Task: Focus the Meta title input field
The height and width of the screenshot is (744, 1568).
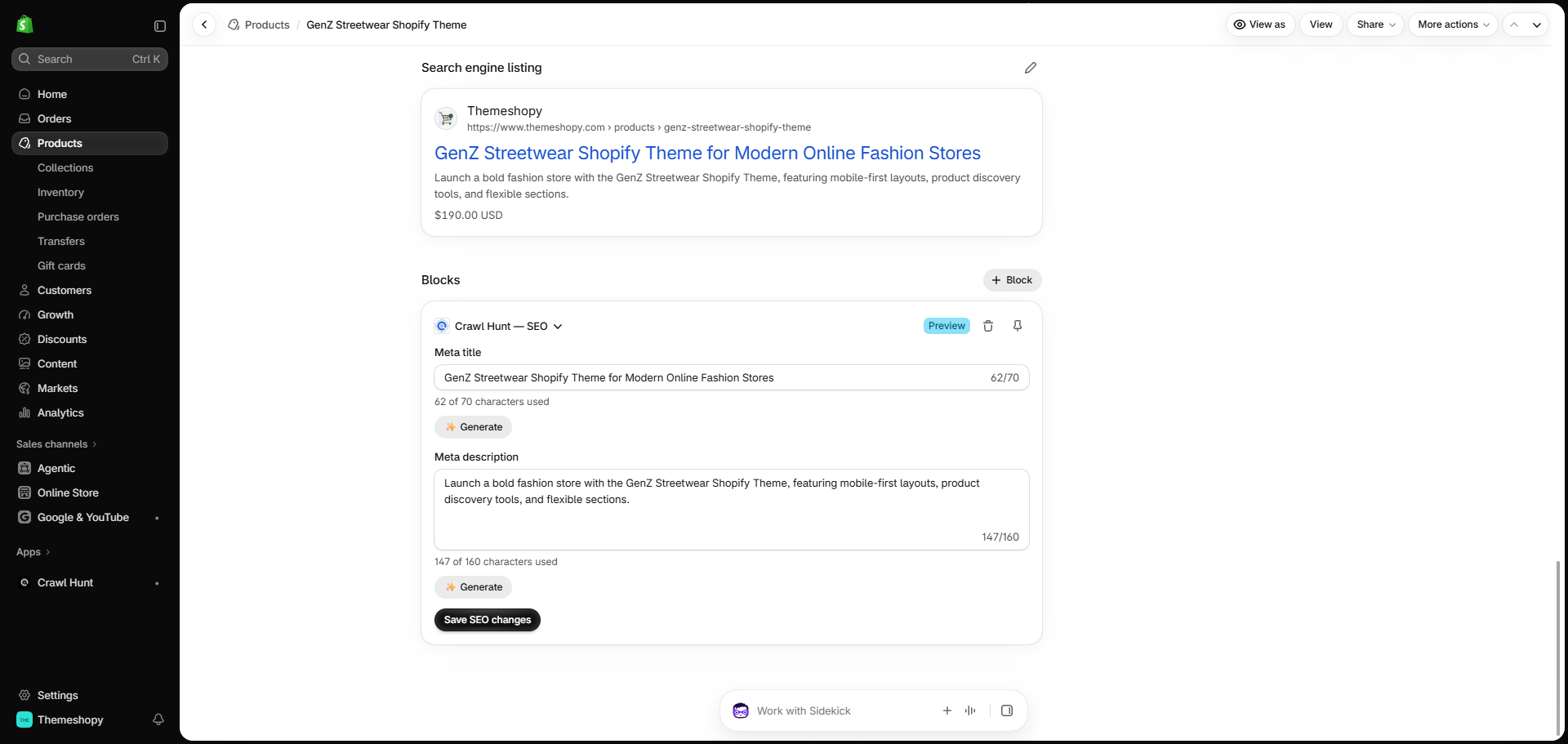Action: pyautogui.click(x=732, y=377)
